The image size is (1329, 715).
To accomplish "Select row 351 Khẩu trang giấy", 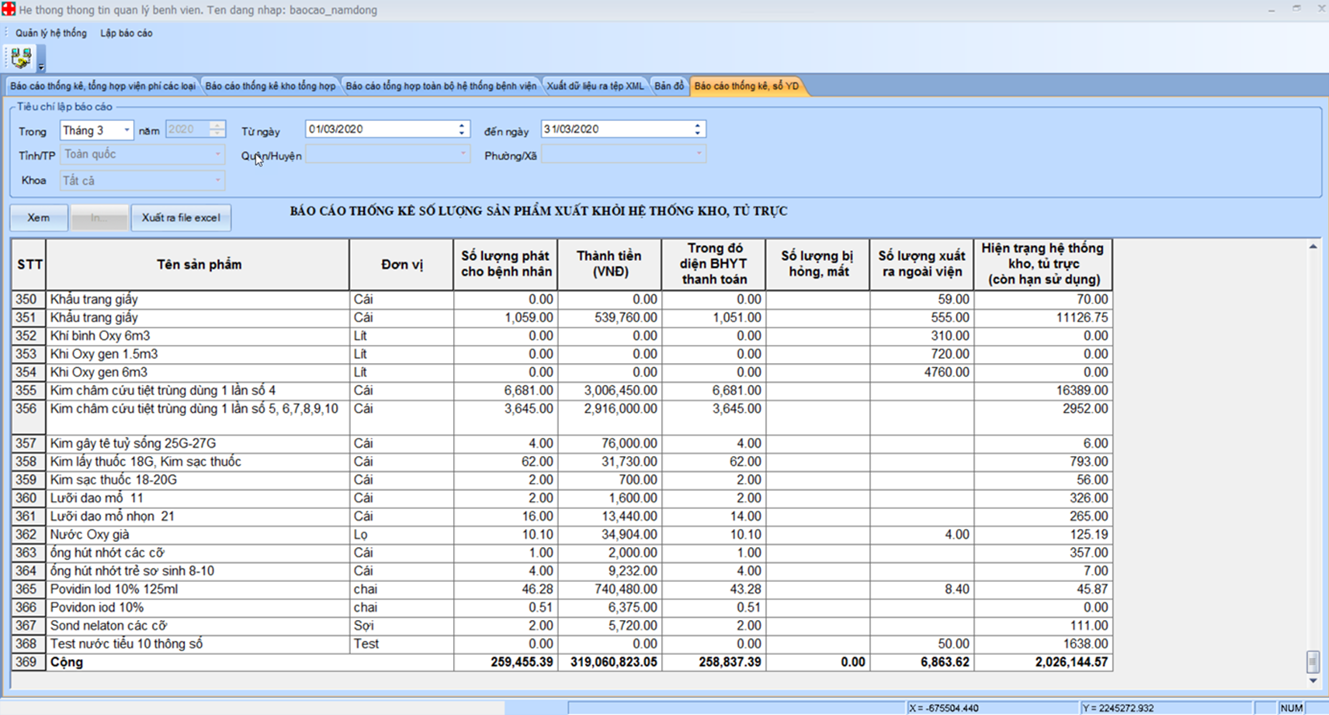I will [x=562, y=317].
